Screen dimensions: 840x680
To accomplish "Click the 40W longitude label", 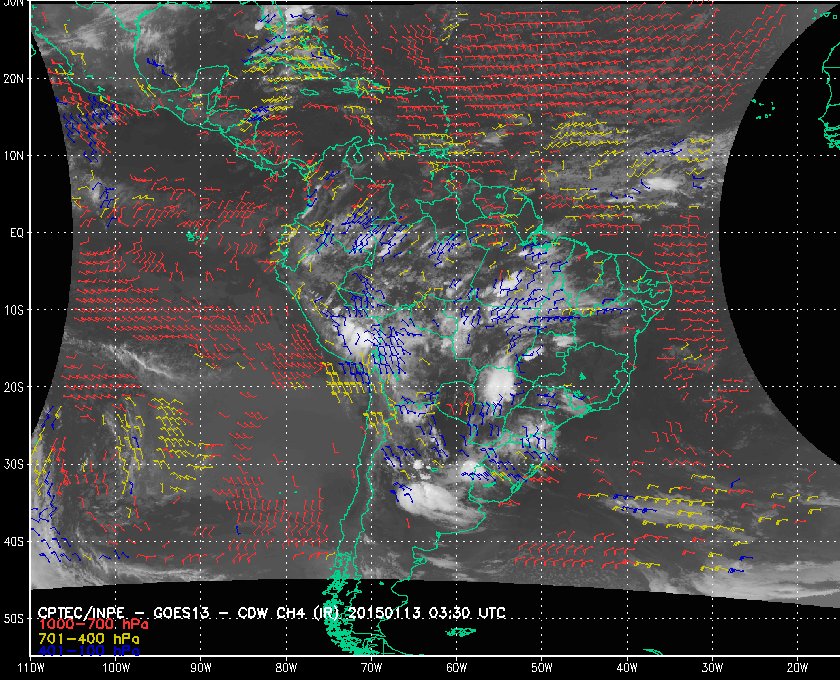I will pyautogui.click(x=627, y=668).
